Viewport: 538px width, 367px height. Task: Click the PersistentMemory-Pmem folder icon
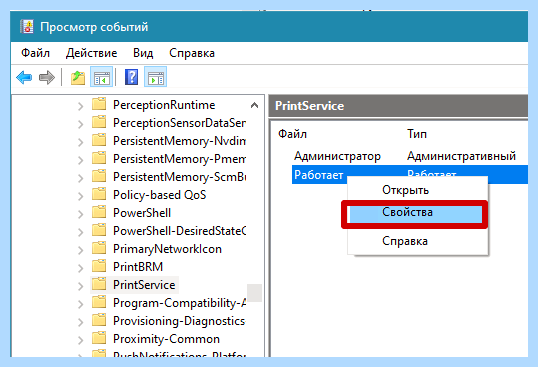coord(99,158)
